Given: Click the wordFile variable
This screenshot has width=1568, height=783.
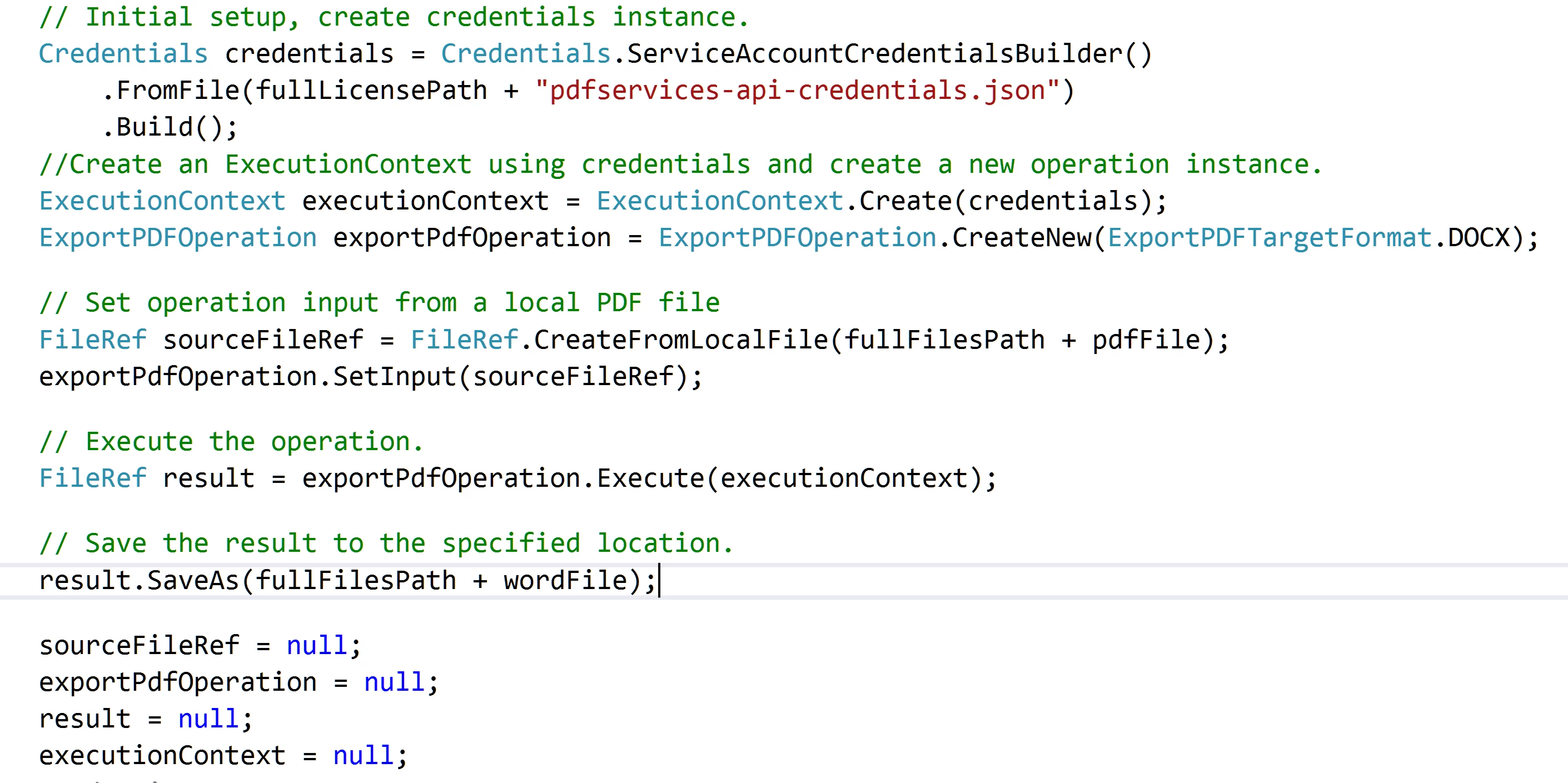Looking at the screenshot, I should click(565, 580).
